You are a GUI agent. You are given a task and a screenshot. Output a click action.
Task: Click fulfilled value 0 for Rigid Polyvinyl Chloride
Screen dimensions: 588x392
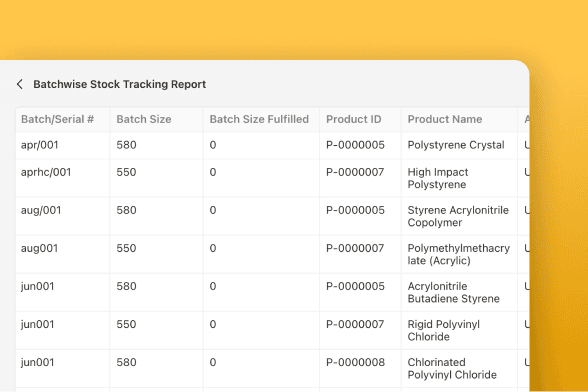(213, 324)
